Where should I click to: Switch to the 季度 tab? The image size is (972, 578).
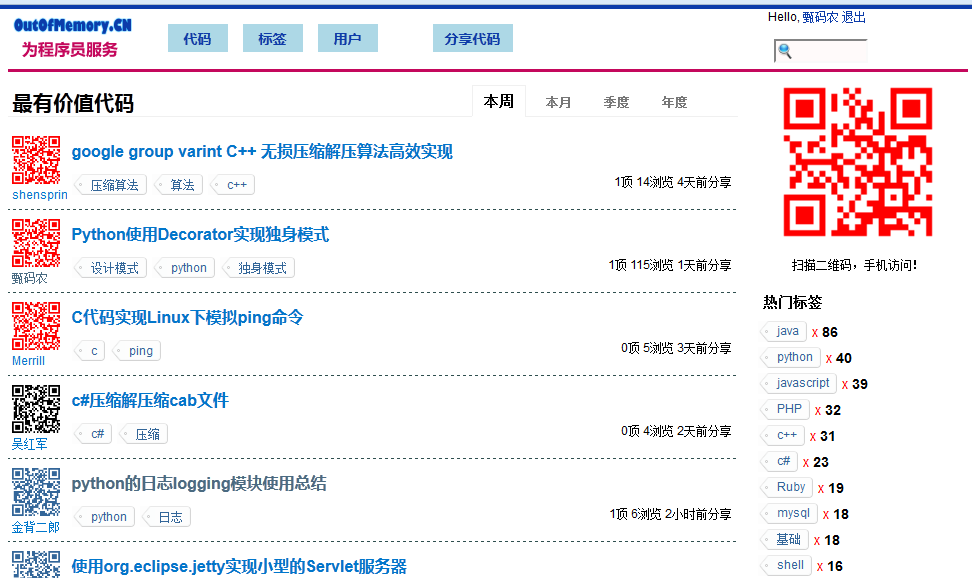[617, 102]
